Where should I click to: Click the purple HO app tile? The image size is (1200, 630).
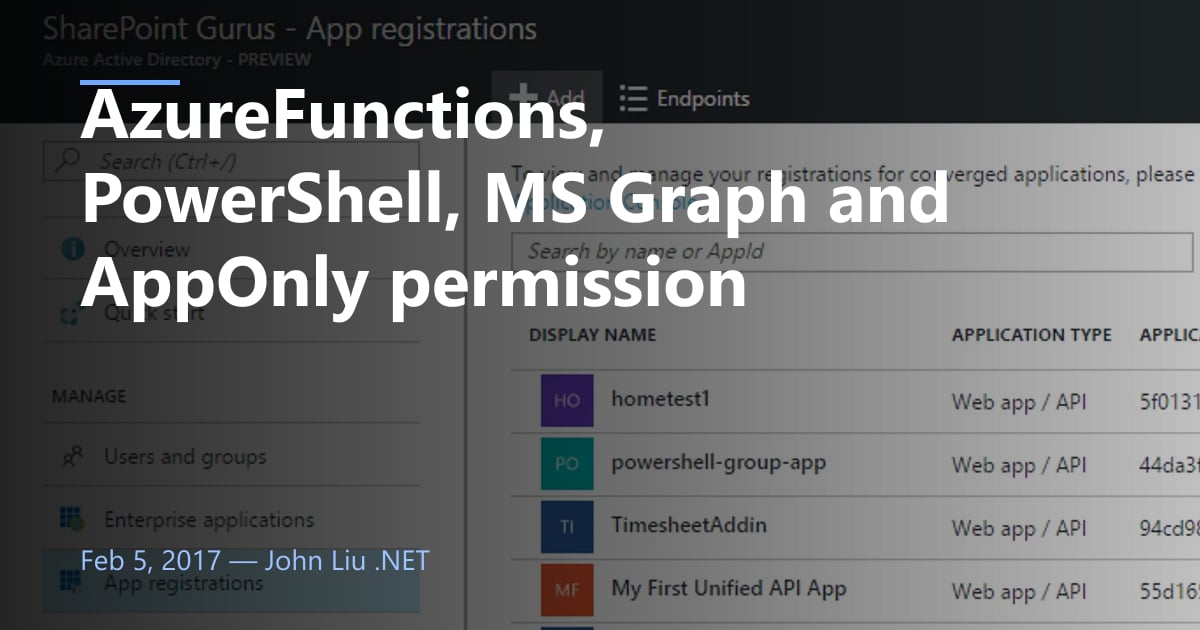(567, 400)
